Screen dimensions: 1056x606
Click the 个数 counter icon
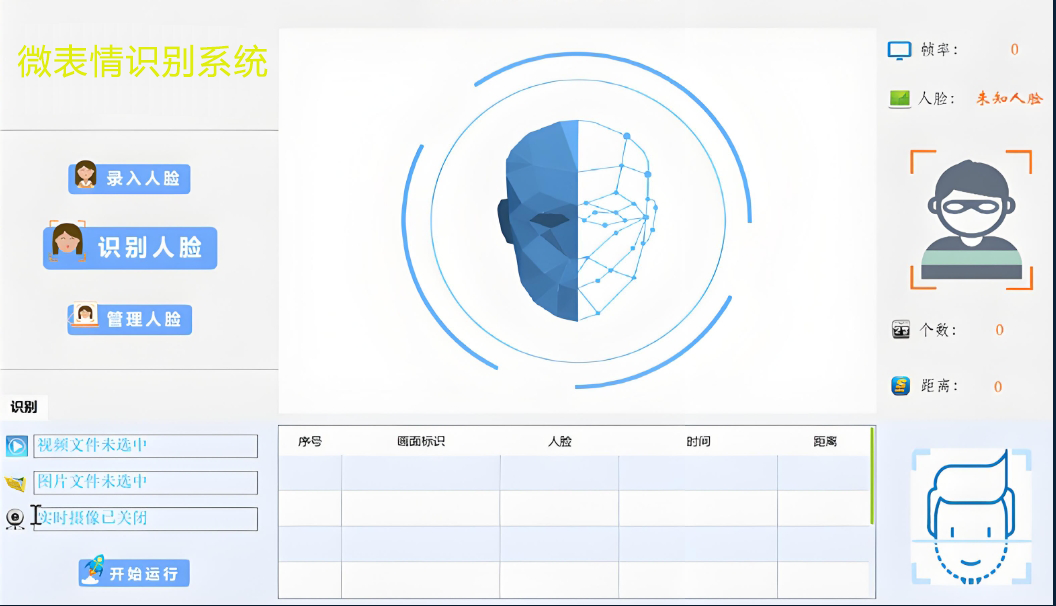[901, 330]
